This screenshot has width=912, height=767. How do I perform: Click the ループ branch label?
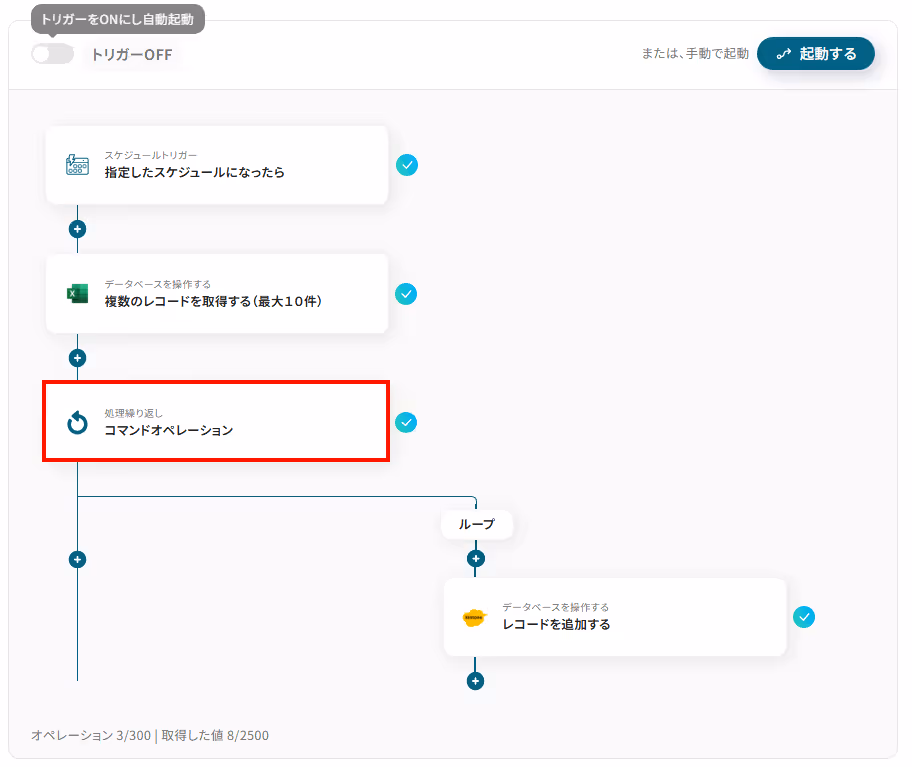pos(477,525)
